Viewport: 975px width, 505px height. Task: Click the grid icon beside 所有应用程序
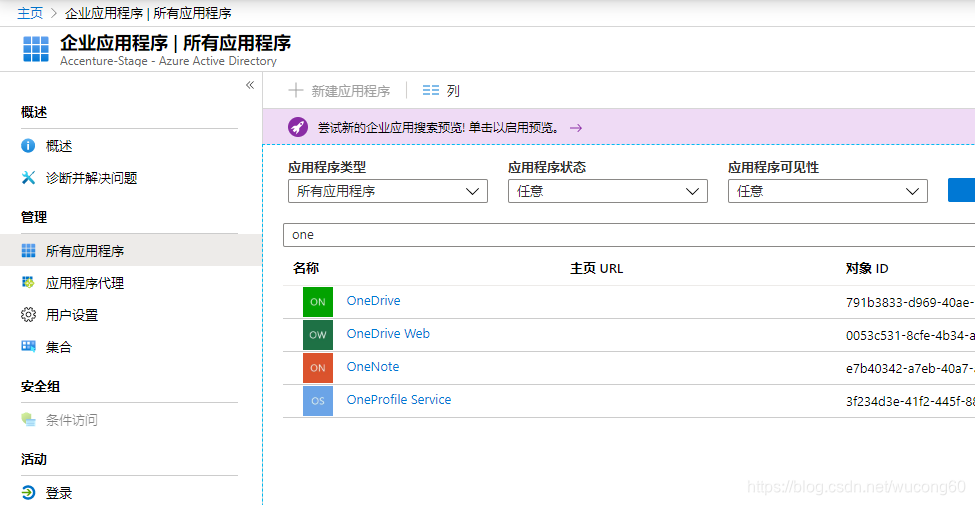(x=28, y=251)
